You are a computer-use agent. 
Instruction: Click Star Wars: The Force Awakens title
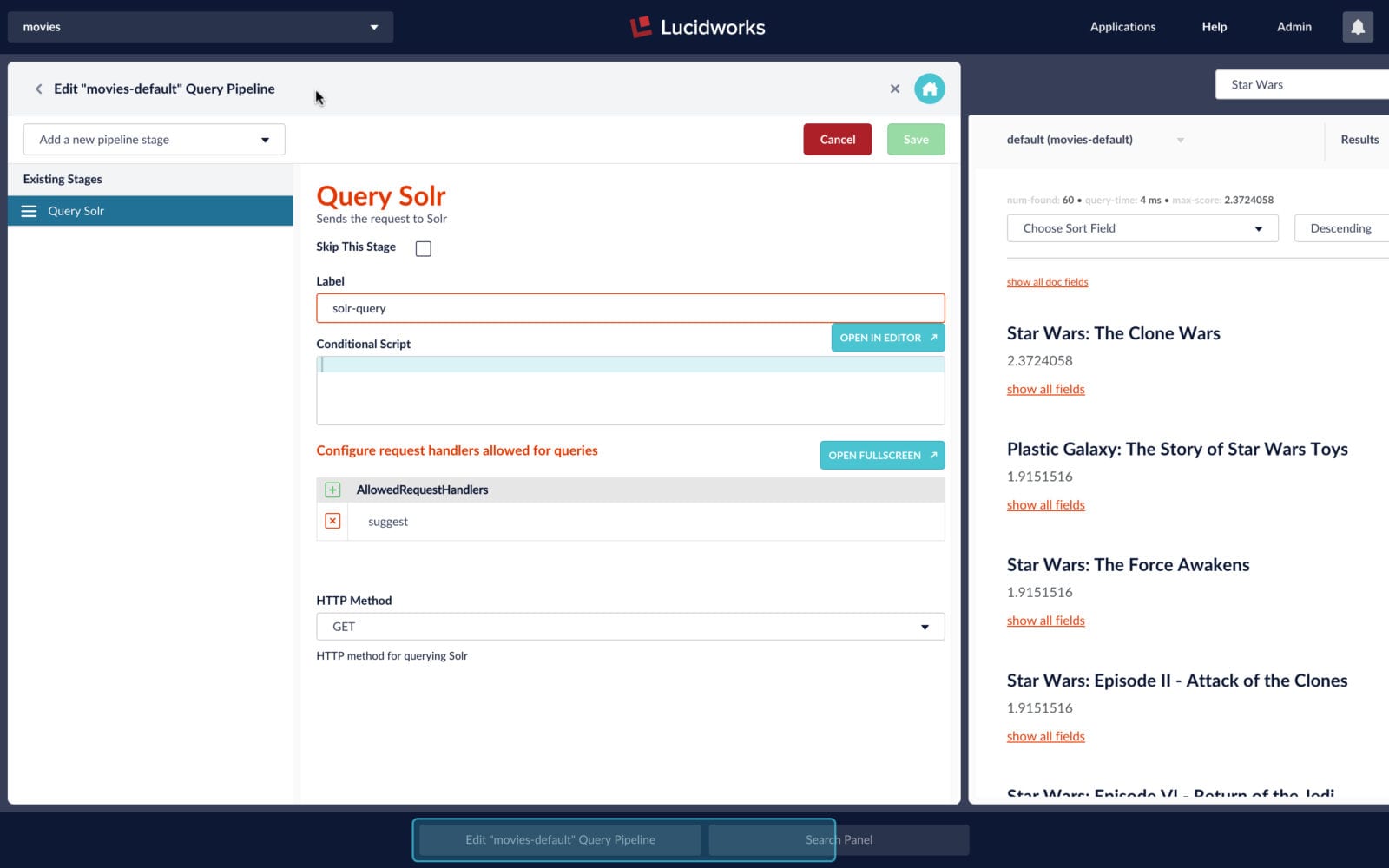[1129, 565]
